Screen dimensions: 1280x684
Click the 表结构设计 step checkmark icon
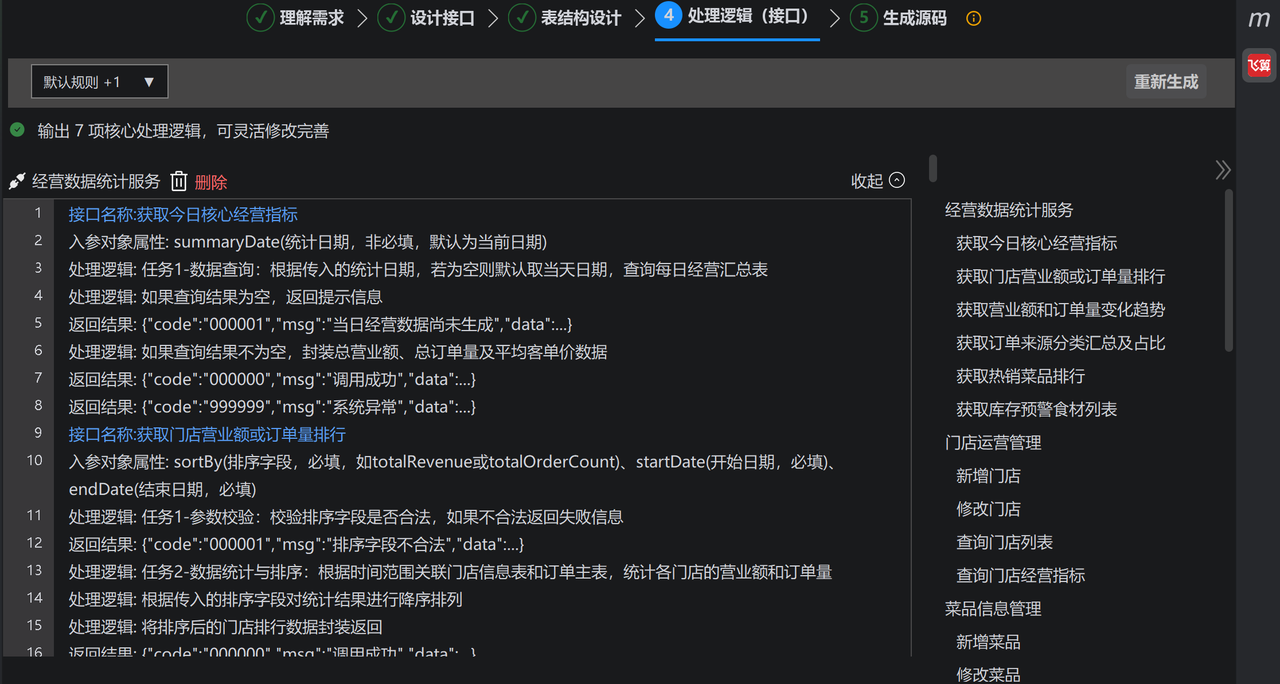click(522, 18)
